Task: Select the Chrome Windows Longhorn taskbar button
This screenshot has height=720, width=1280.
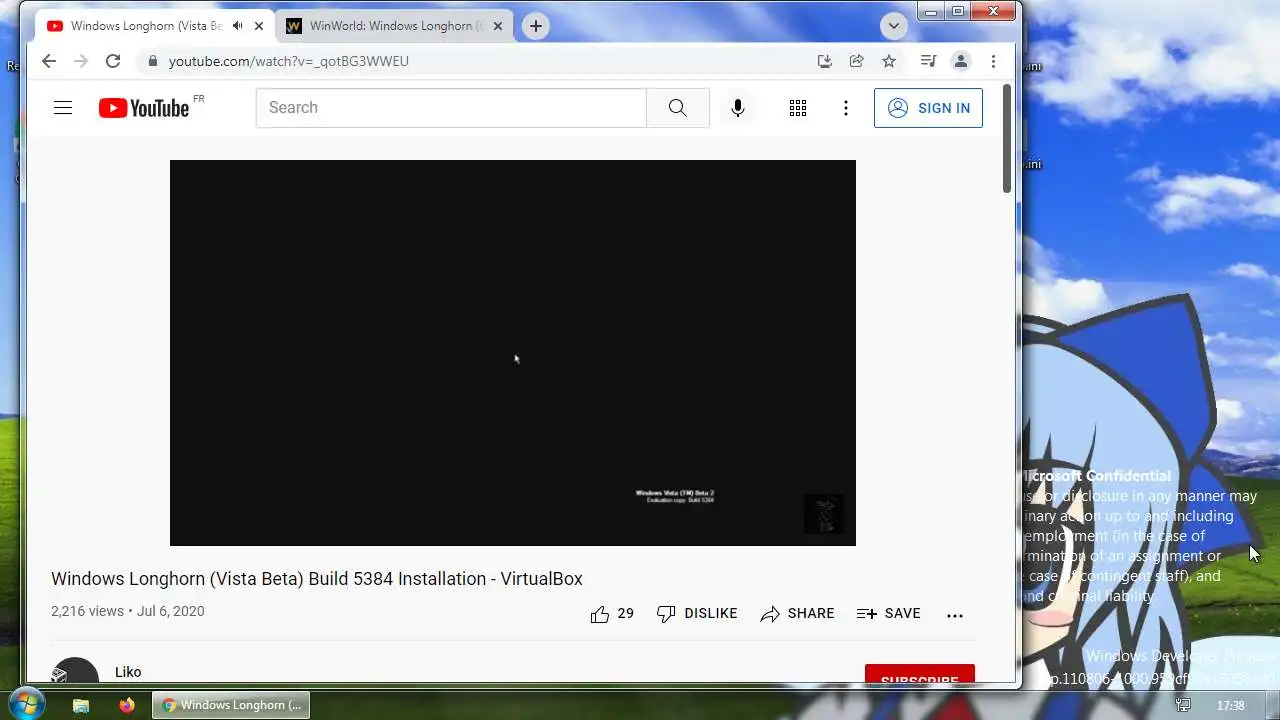Action: (x=231, y=705)
